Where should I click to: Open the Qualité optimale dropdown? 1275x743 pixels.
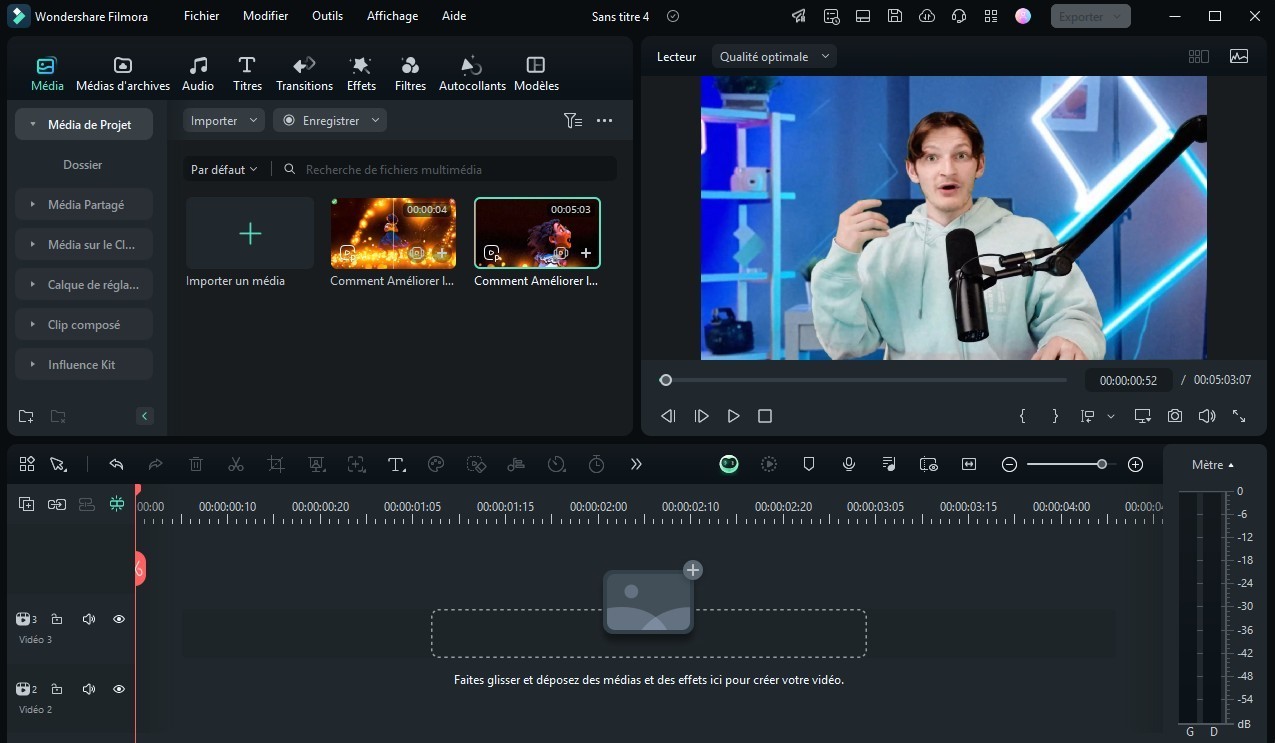tap(775, 57)
